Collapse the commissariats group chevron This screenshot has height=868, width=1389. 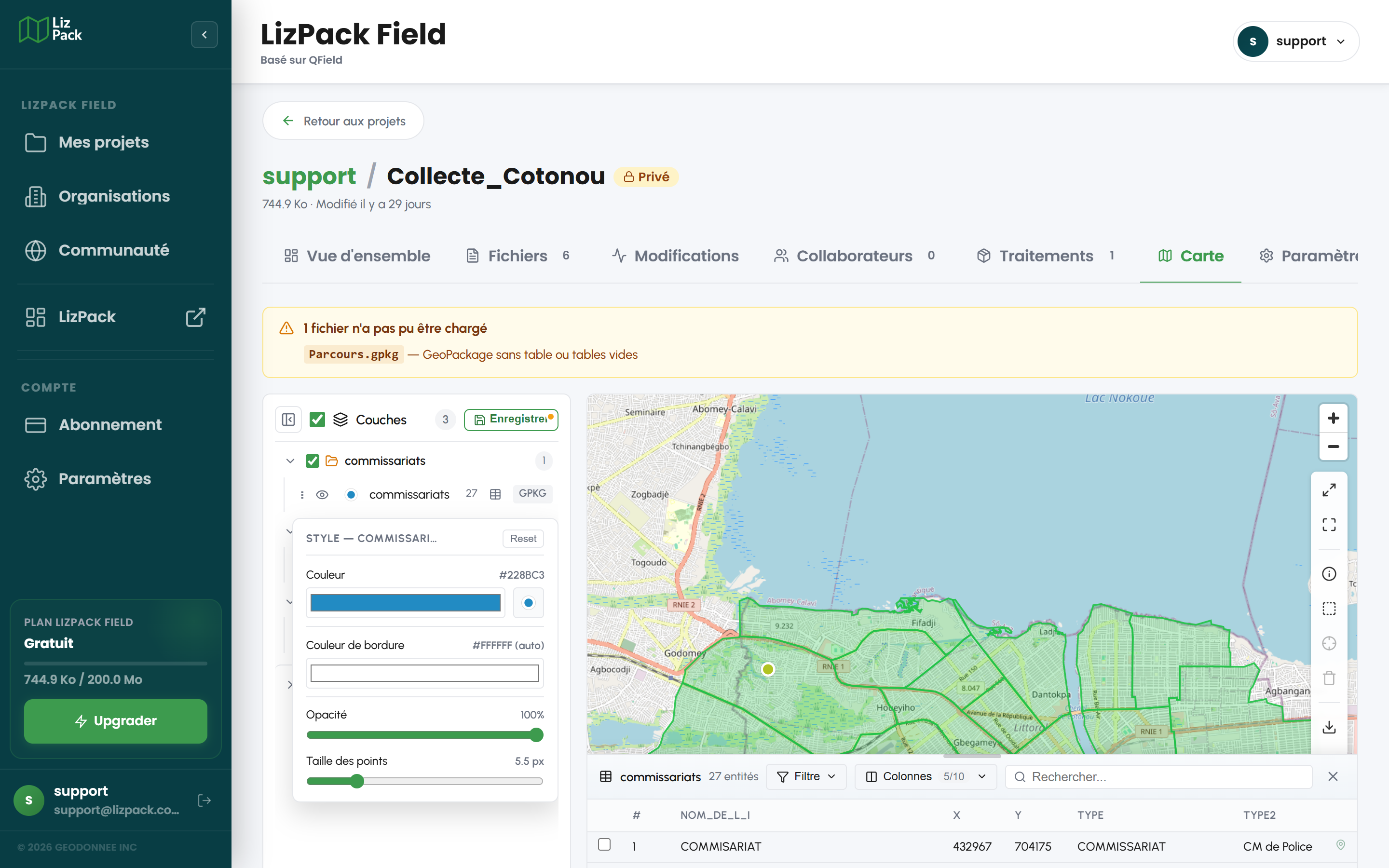[290, 461]
